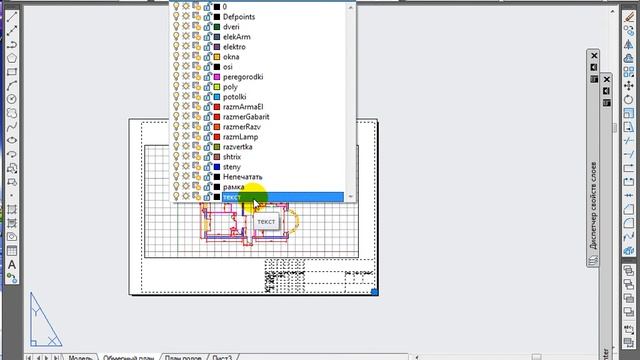Choose the Defpoints layer from list
The image size is (640, 360).
pos(239,17)
